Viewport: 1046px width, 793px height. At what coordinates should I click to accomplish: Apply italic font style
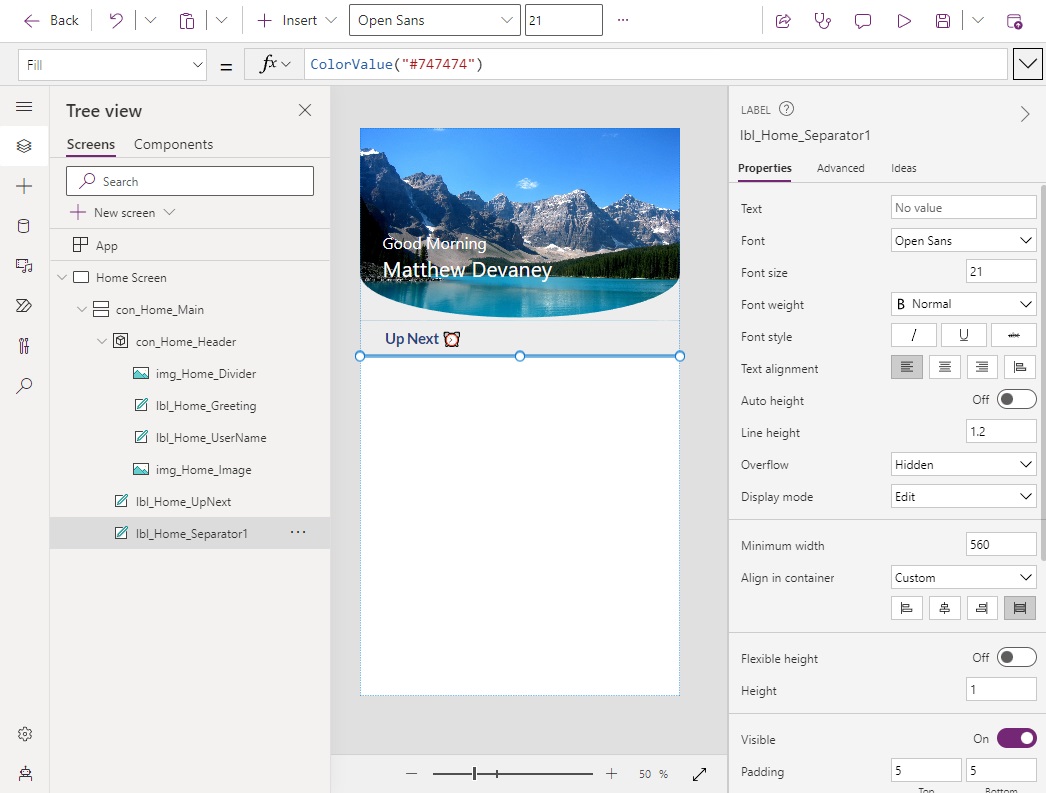pyautogui.click(x=913, y=334)
